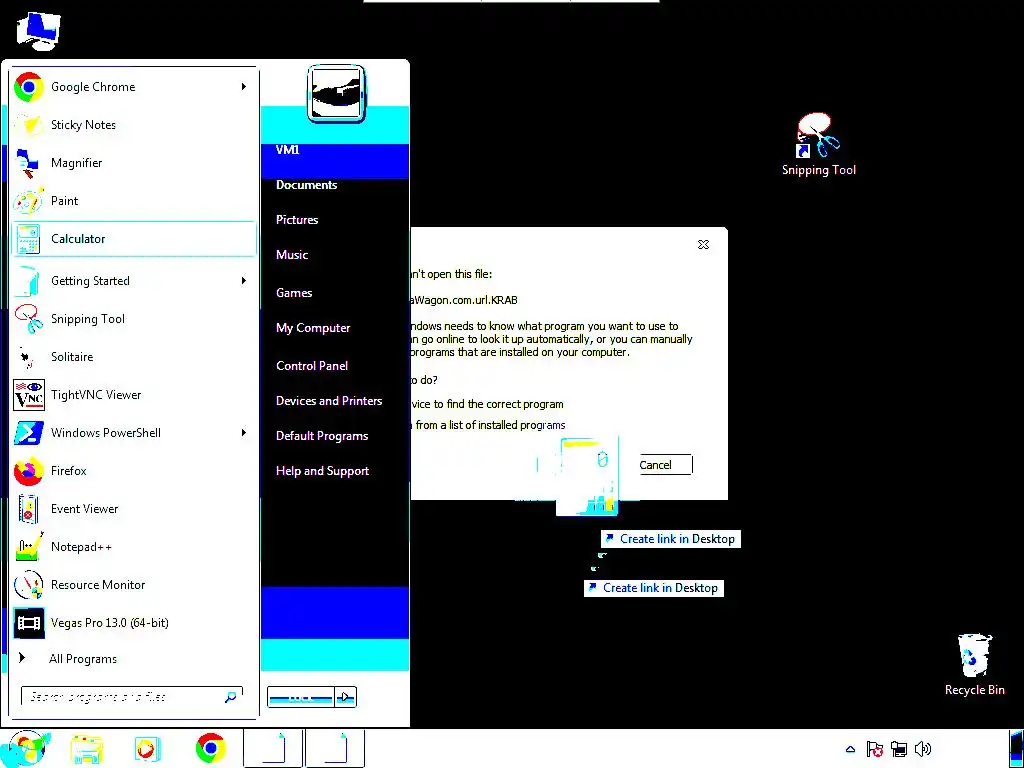This screenshot has height=768, width=1024.
Task: Click Cancel in the file open dialog
Action: coord(665,465)
